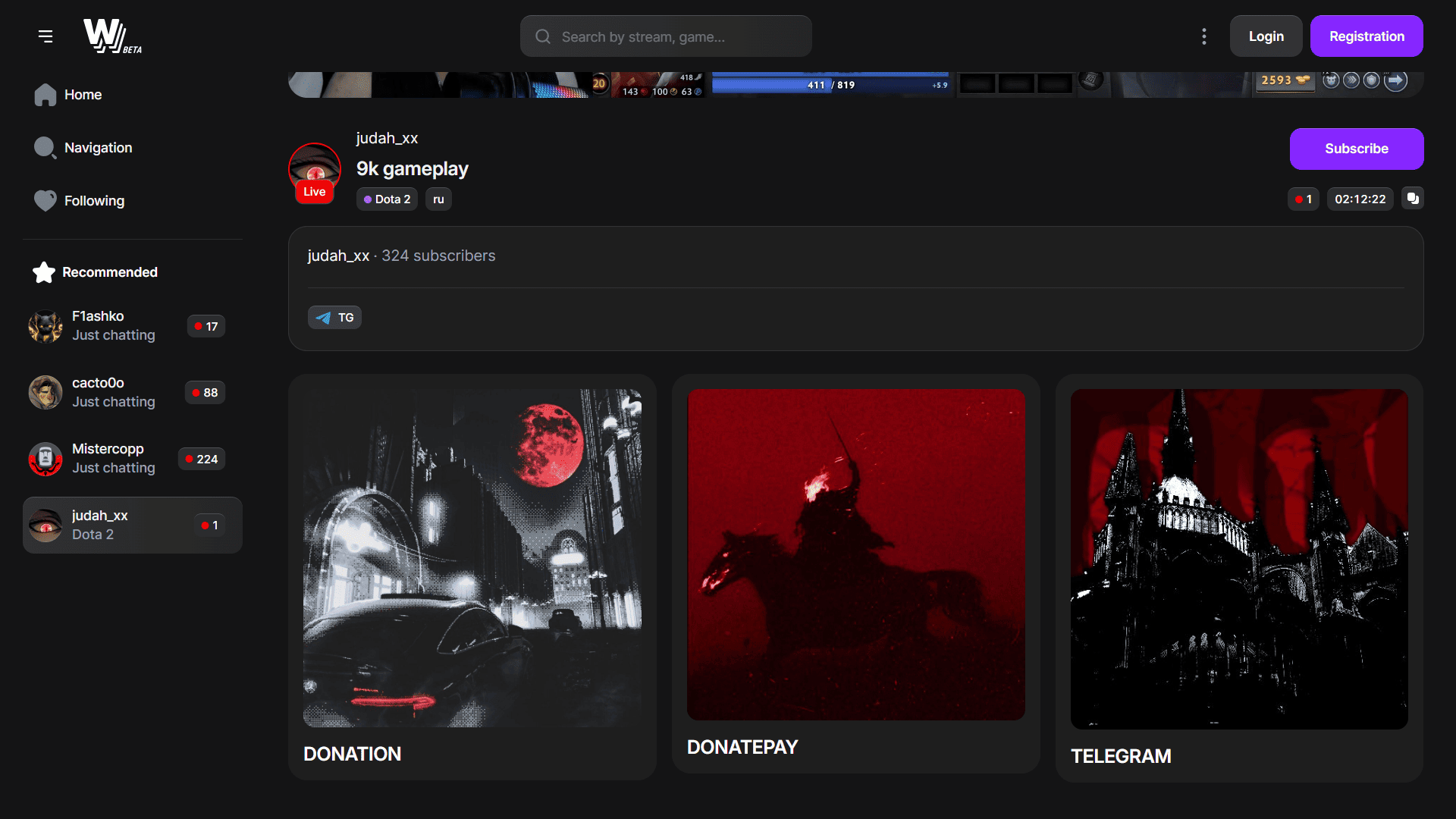Collapse sidebar with hamburger menu icon
Screen dimensions: 1456x819
coord(45,36)
